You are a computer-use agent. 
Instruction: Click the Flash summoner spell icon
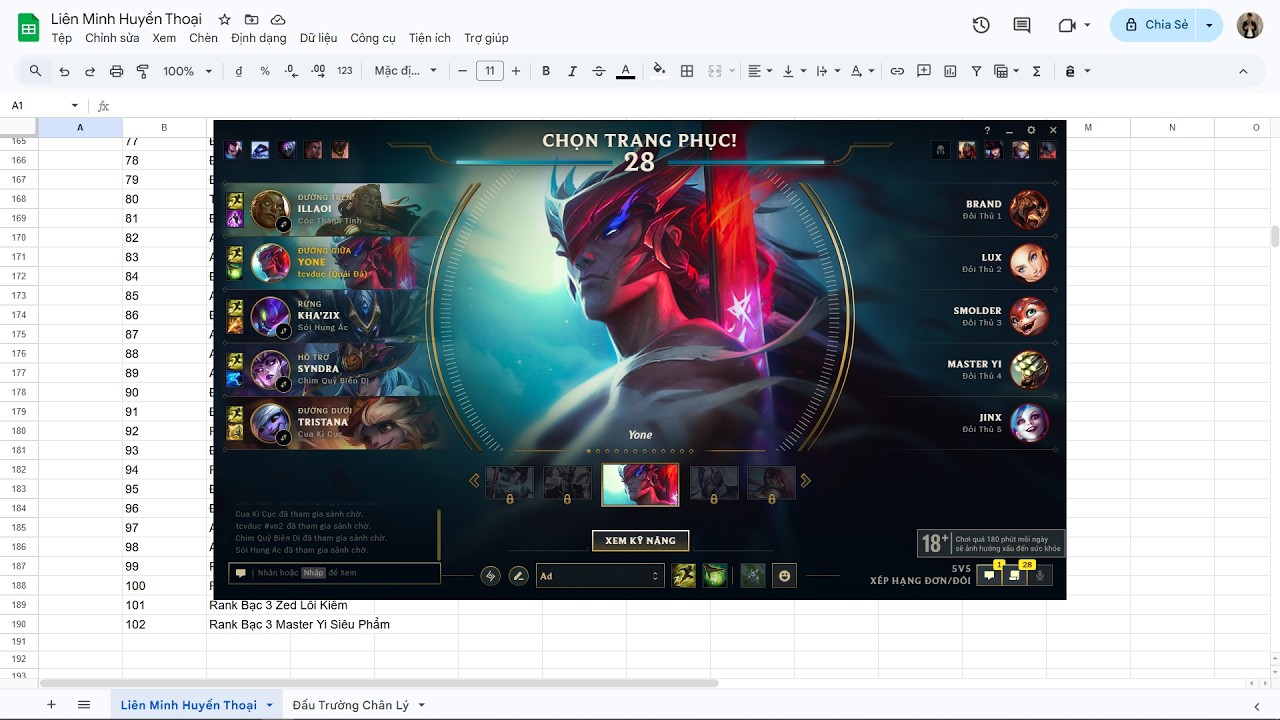tap(684, 576)
